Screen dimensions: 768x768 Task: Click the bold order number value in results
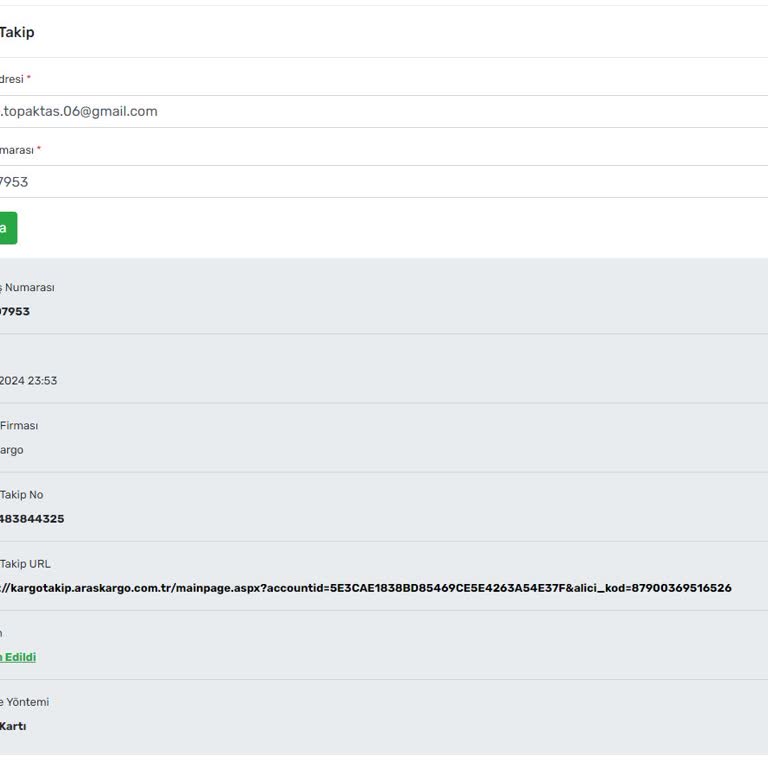(15, 311)
